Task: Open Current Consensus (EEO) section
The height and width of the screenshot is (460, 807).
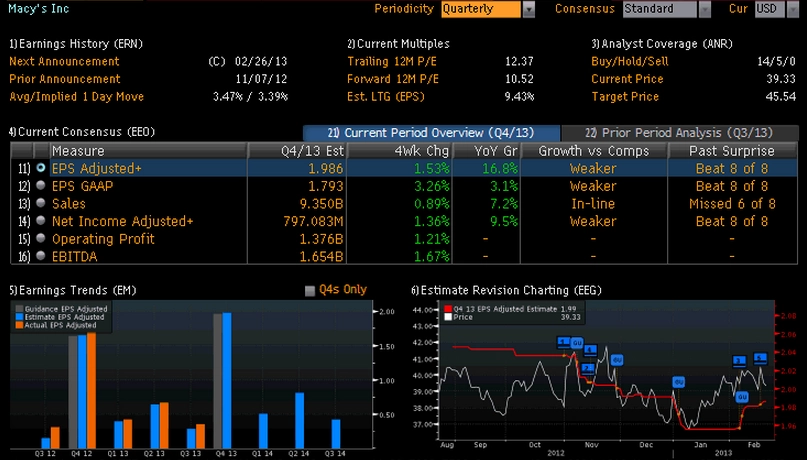Action: [x=82, y=132]
